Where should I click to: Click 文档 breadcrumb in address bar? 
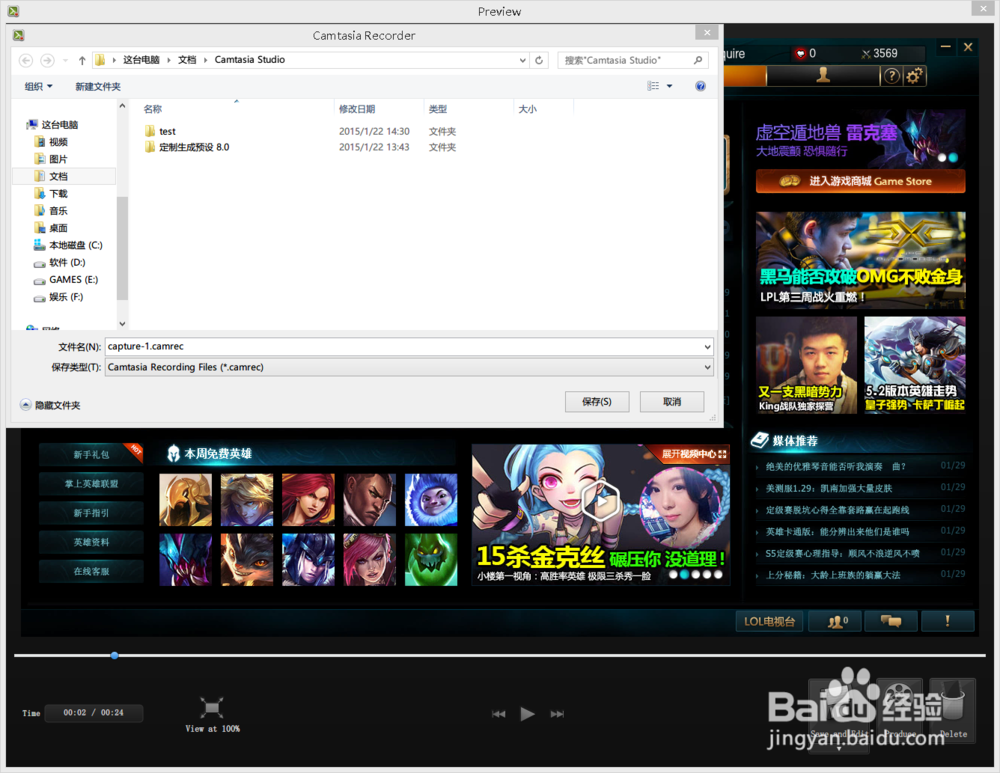(x=187, y=60)
